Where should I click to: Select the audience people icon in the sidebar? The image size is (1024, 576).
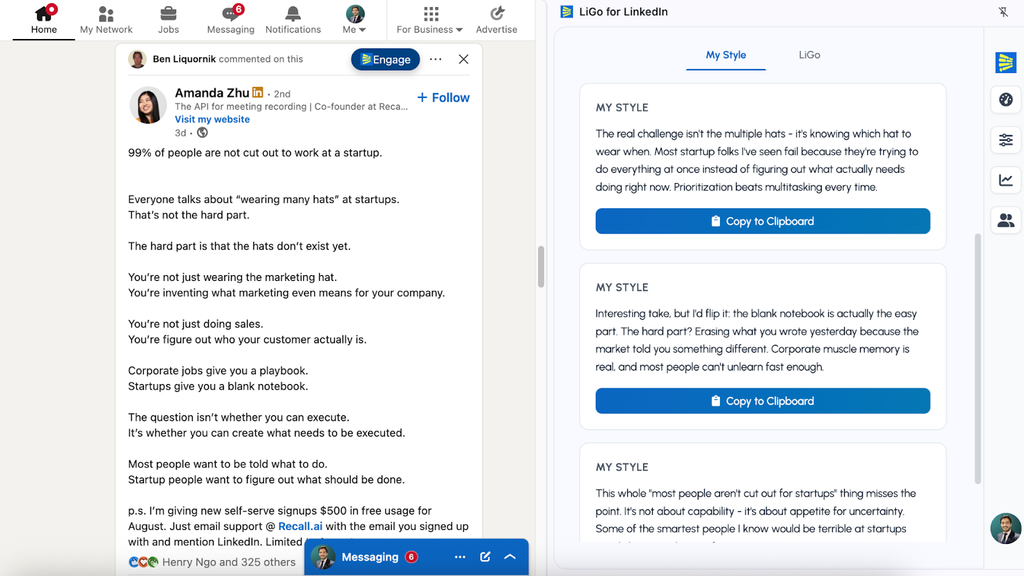pos(1005,220)
